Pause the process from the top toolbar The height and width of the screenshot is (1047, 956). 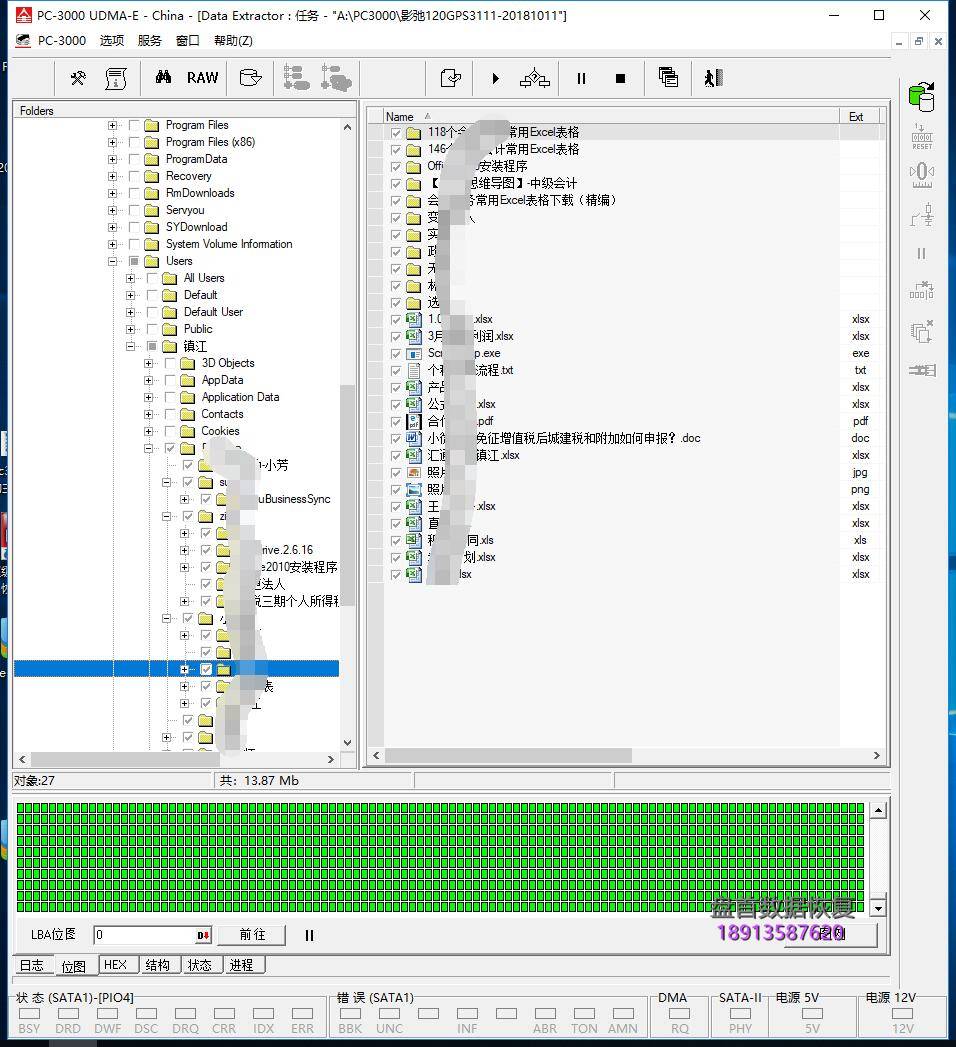click(581, 79)
